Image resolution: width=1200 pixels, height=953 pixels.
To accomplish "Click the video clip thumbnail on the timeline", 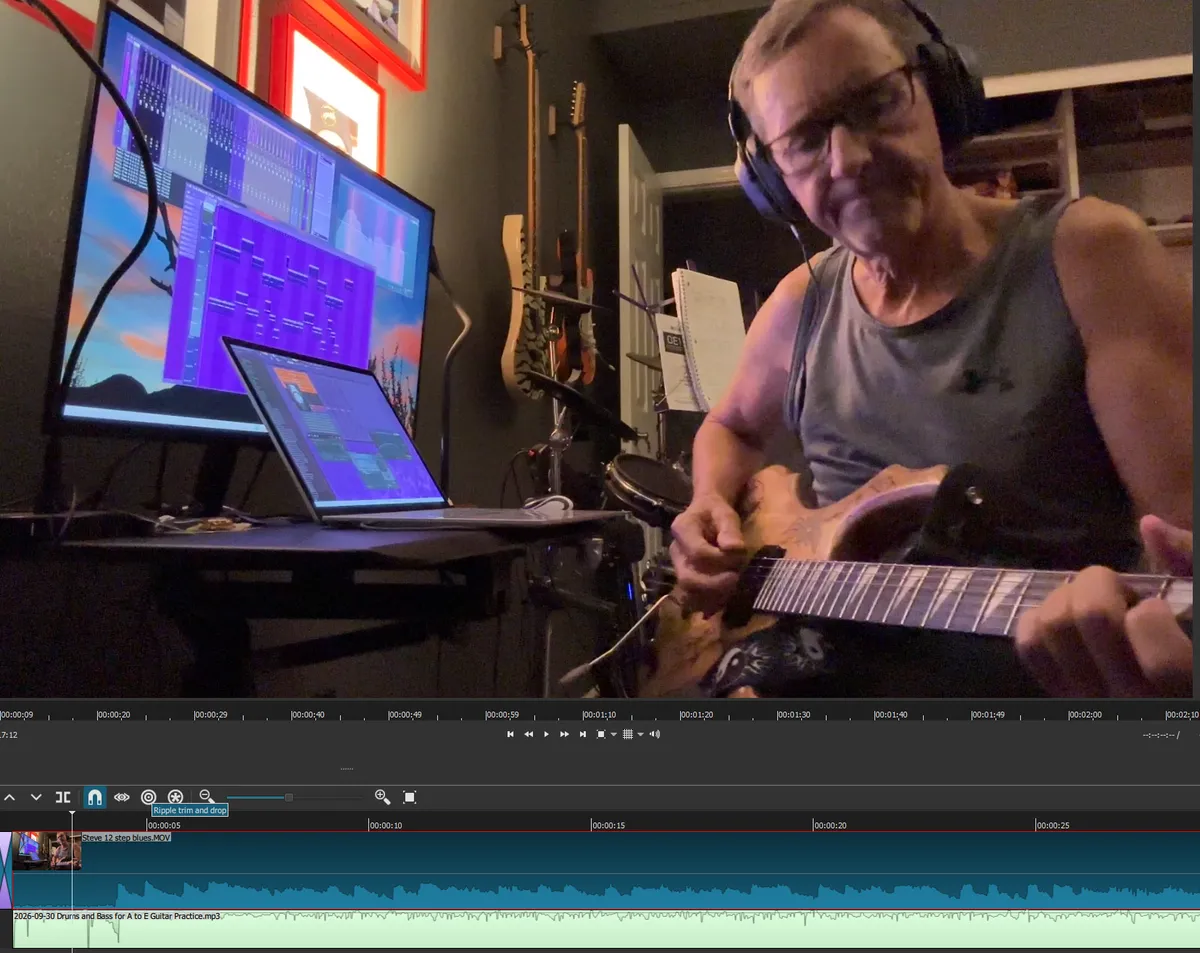I will 46,850.
